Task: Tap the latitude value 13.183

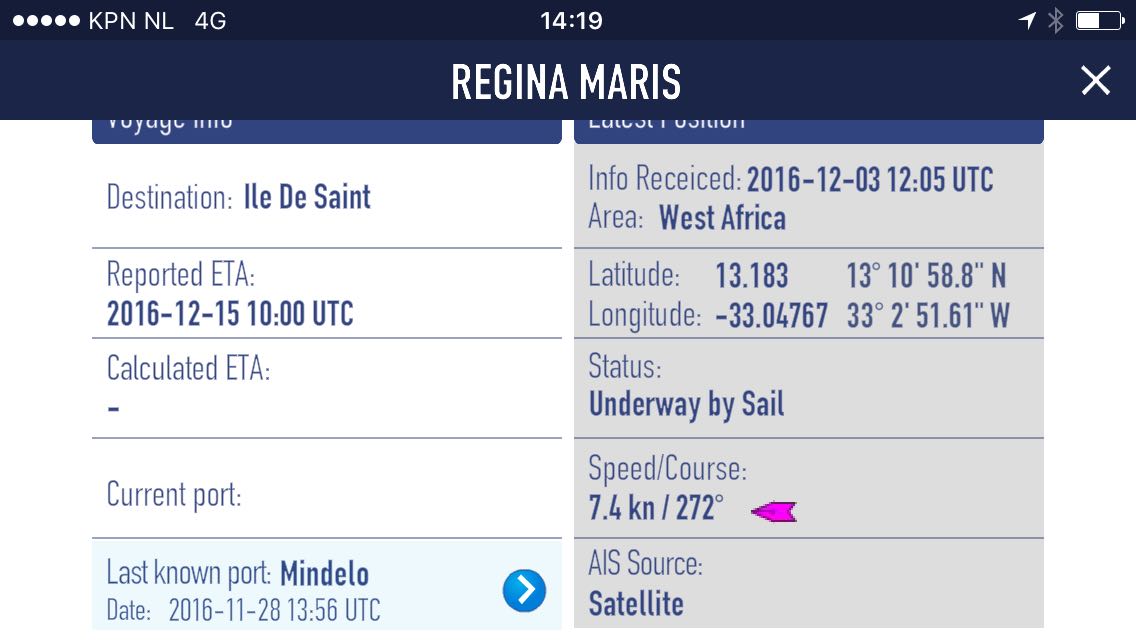Action: click(x=752, y=276)
